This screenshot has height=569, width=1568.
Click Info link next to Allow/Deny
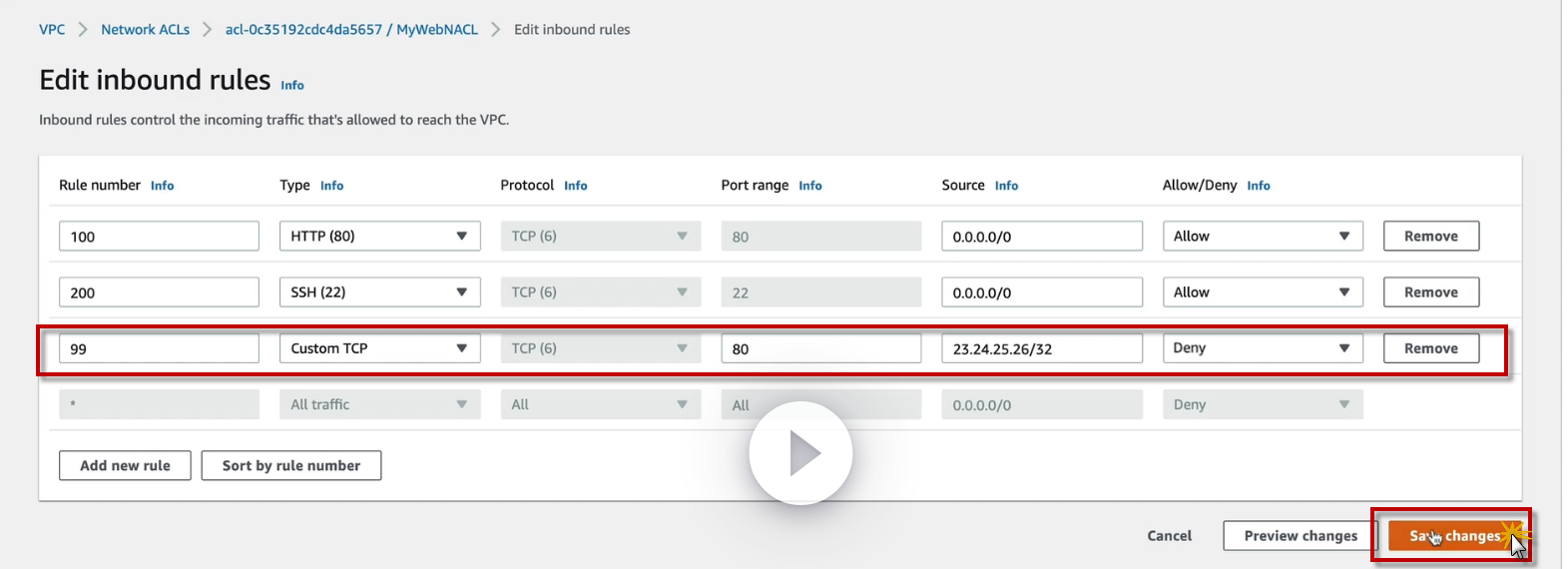tap(1258, 186)
